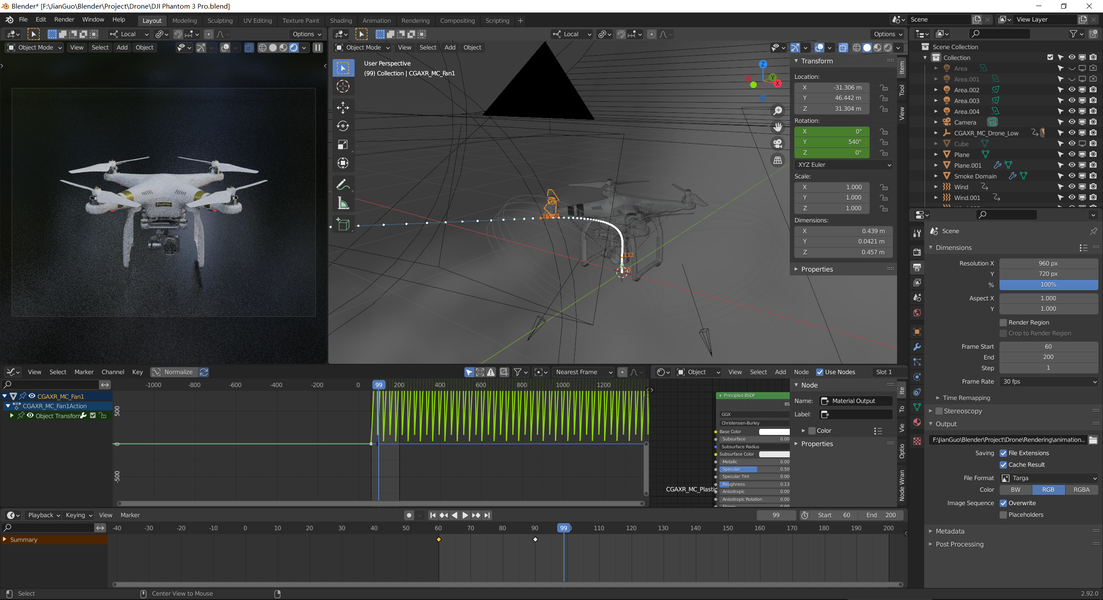Viewport: 1103px width, 600px height.
Task: Activate the Rotate tool
Action: tap(343, 126)
